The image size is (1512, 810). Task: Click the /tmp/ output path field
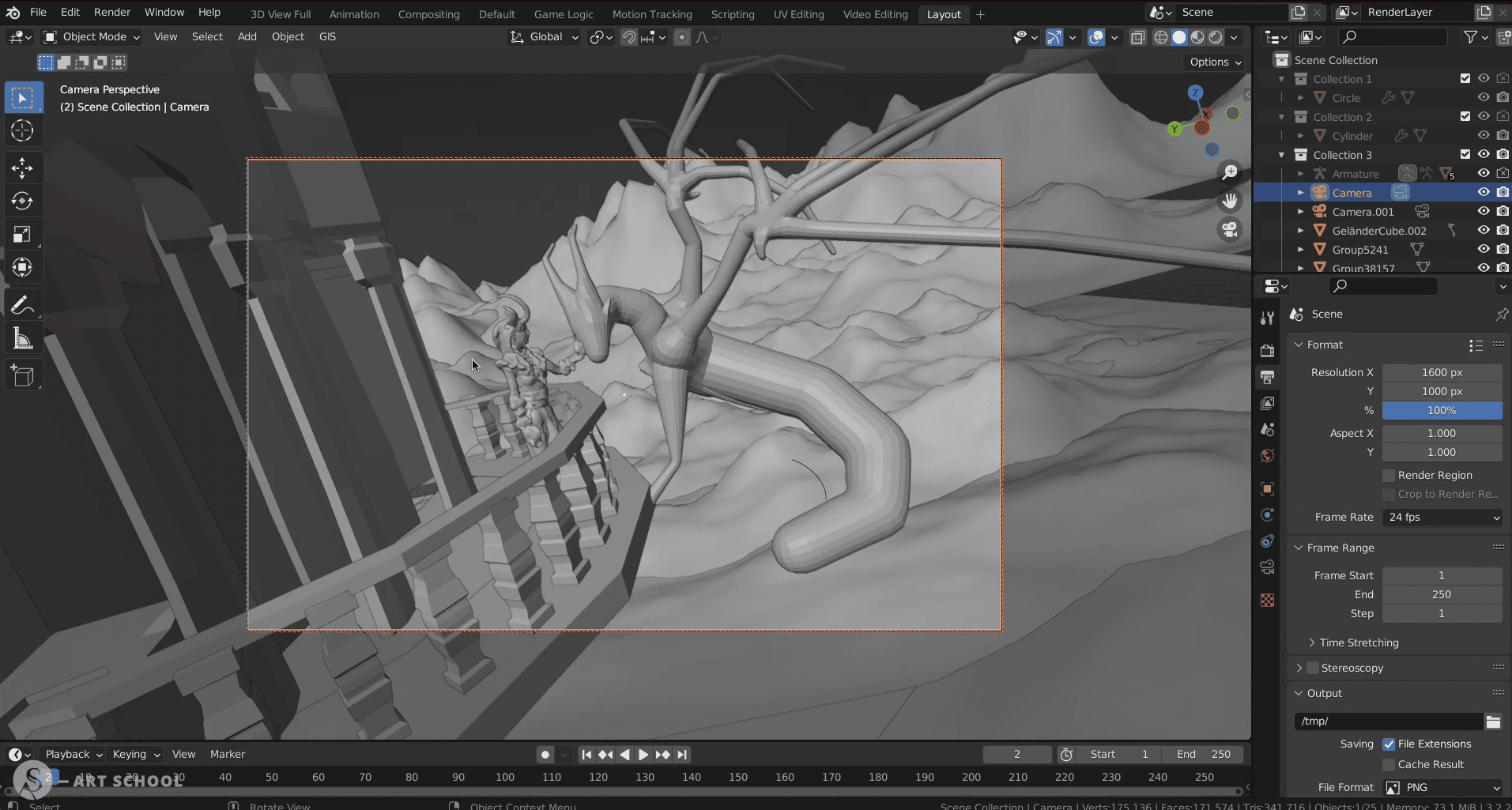[x=1389, y=721]
